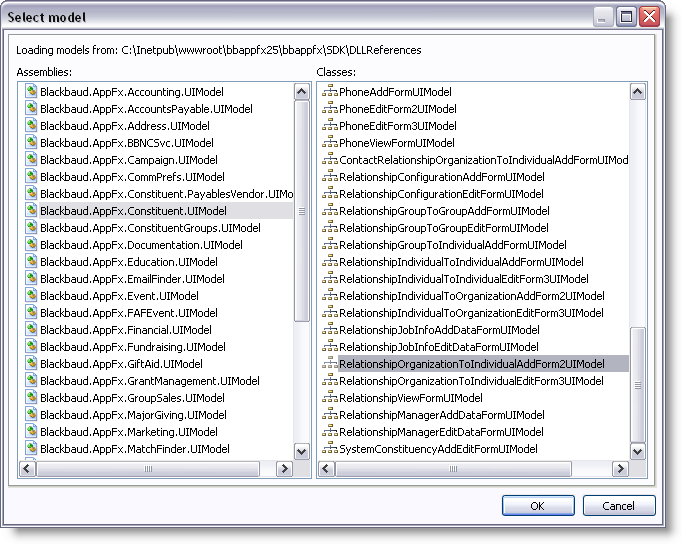Image resolution: width=682 pixels, height=544 pixels.
Task: Click the assembly icon next to Blackbaud.AppFx.Address.UIModel
Action: click(x=31, y=125)
